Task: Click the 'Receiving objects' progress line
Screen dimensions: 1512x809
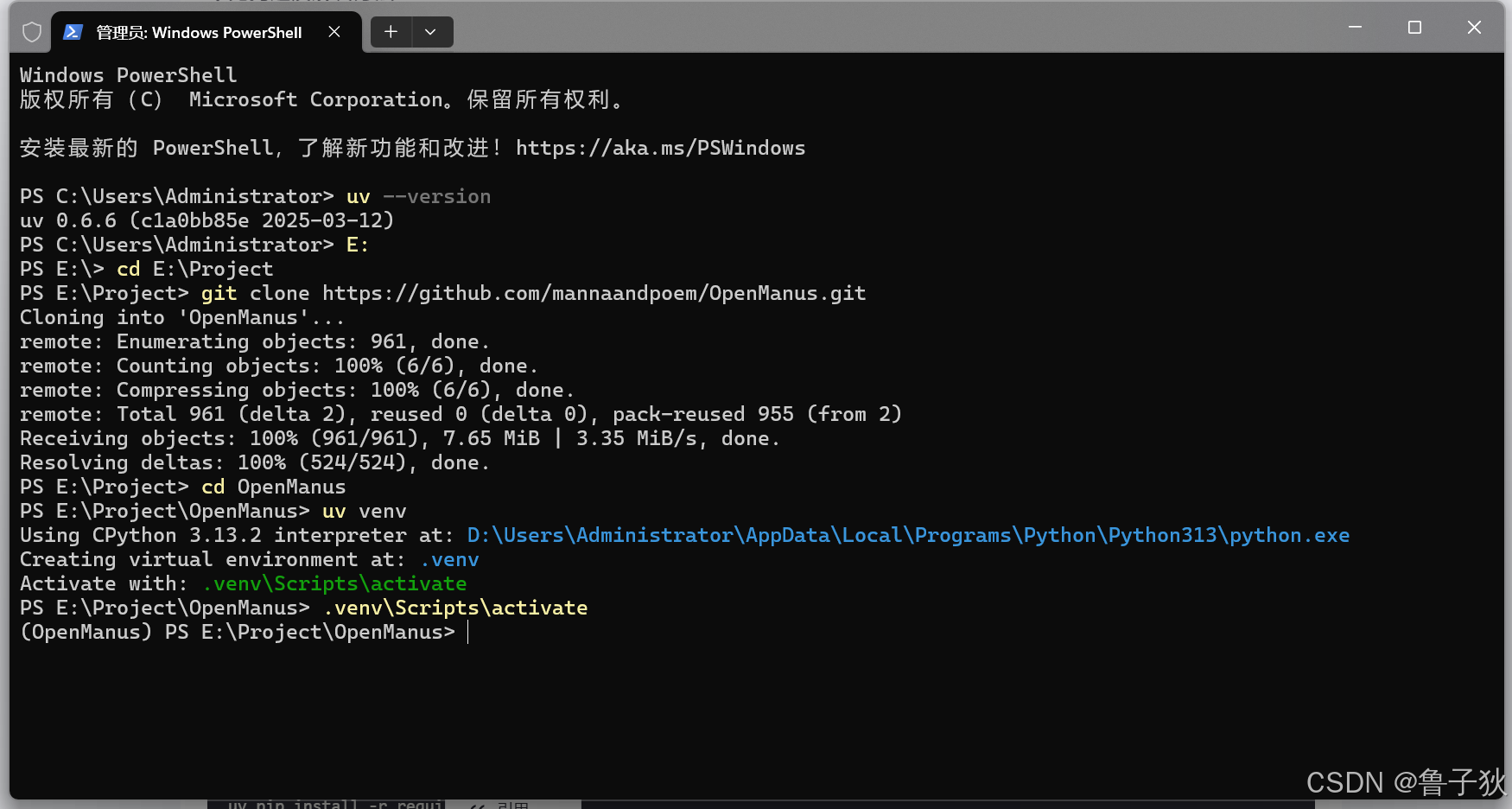Action: pos(400,438)
